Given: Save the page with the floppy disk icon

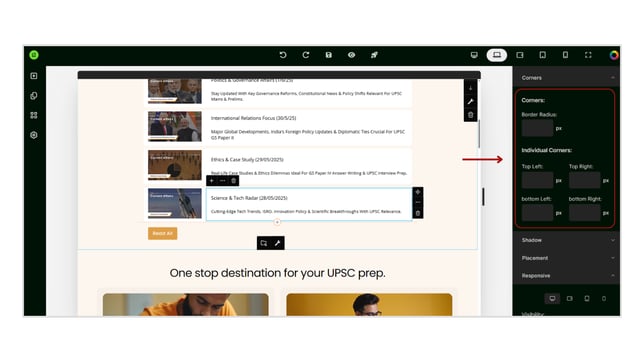Looking at the screenshot, I should 329,55.
